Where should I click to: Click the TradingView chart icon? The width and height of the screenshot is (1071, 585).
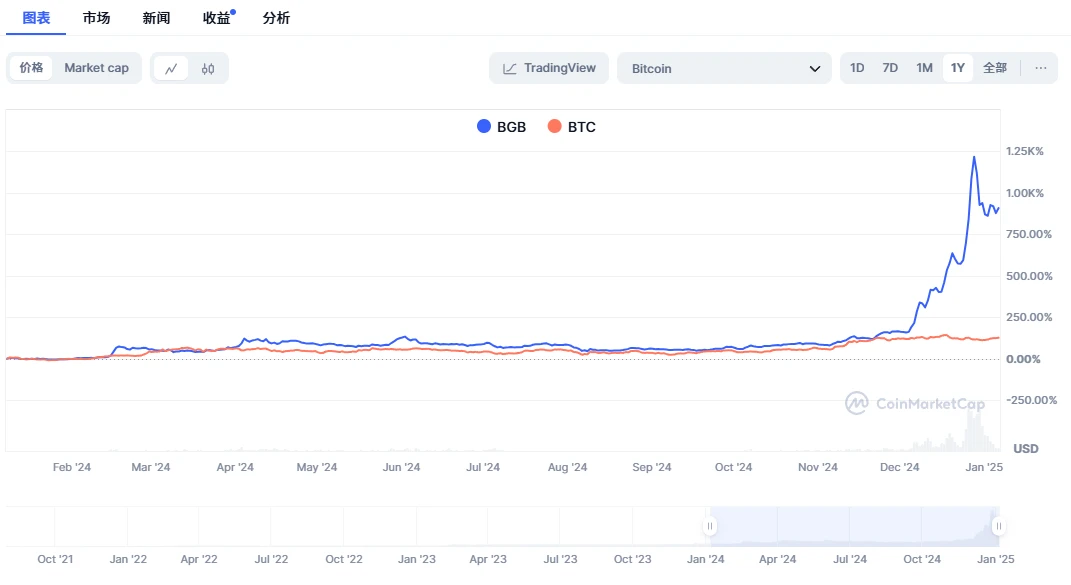click(510, 68)
